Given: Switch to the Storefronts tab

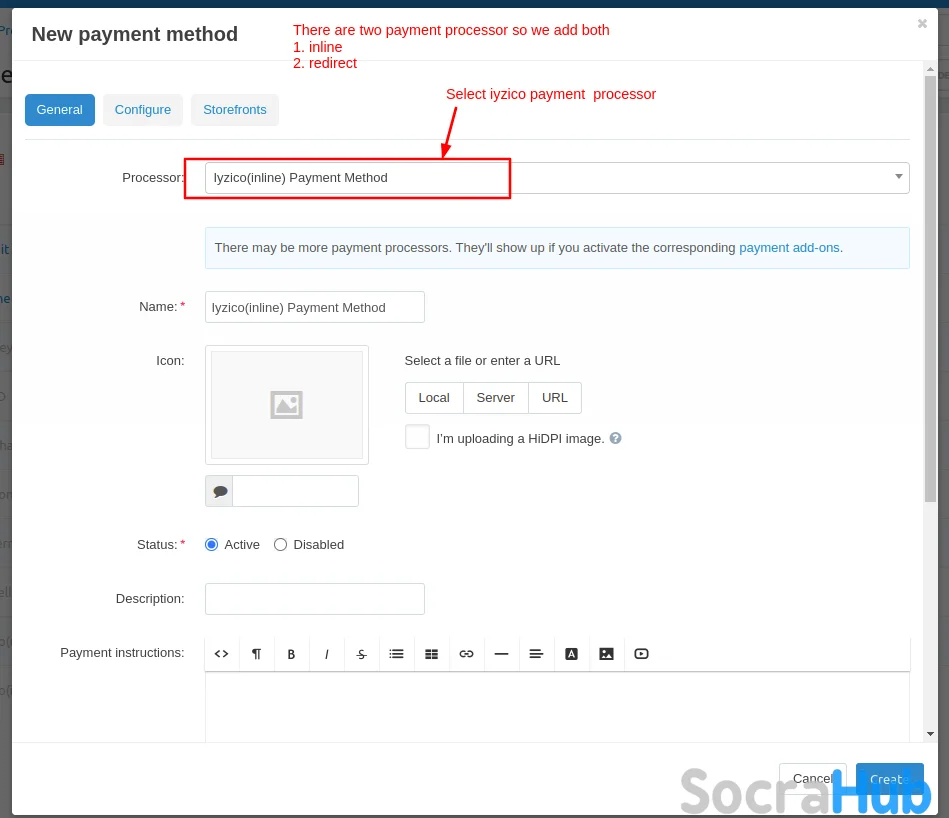Looking at the screenshot, I should [235, 110].
